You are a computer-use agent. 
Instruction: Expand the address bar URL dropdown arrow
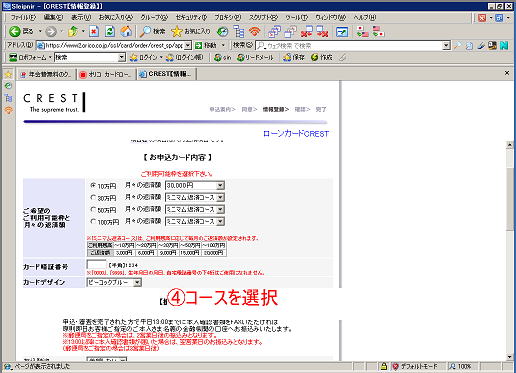coord(188,45)
